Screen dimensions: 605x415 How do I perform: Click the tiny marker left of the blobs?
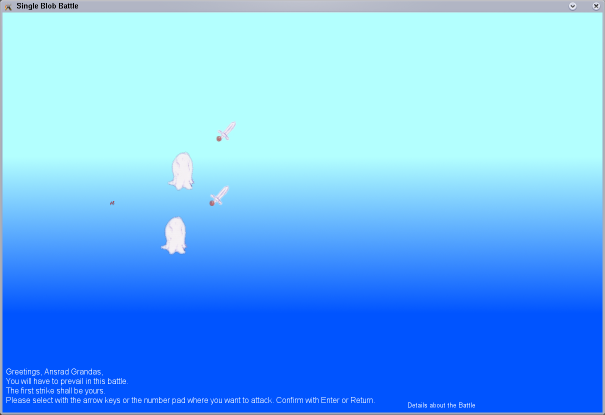112,203
